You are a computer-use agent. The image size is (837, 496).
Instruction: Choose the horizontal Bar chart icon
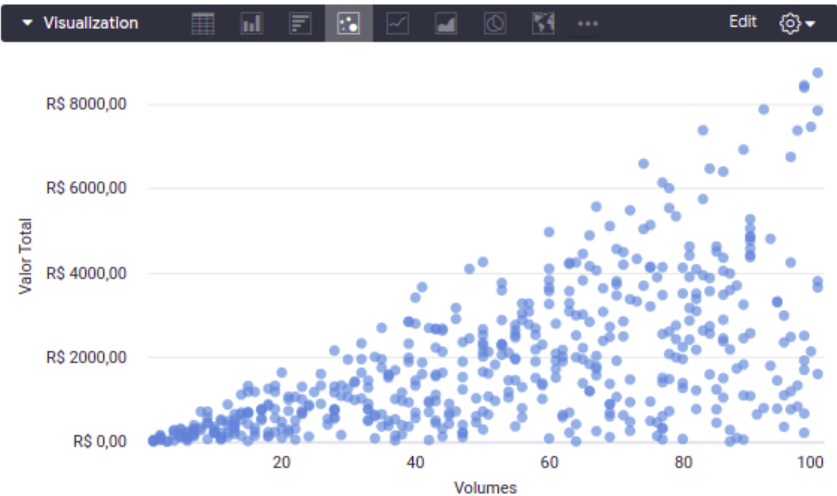pyautogui.click(x=300, y=23)
